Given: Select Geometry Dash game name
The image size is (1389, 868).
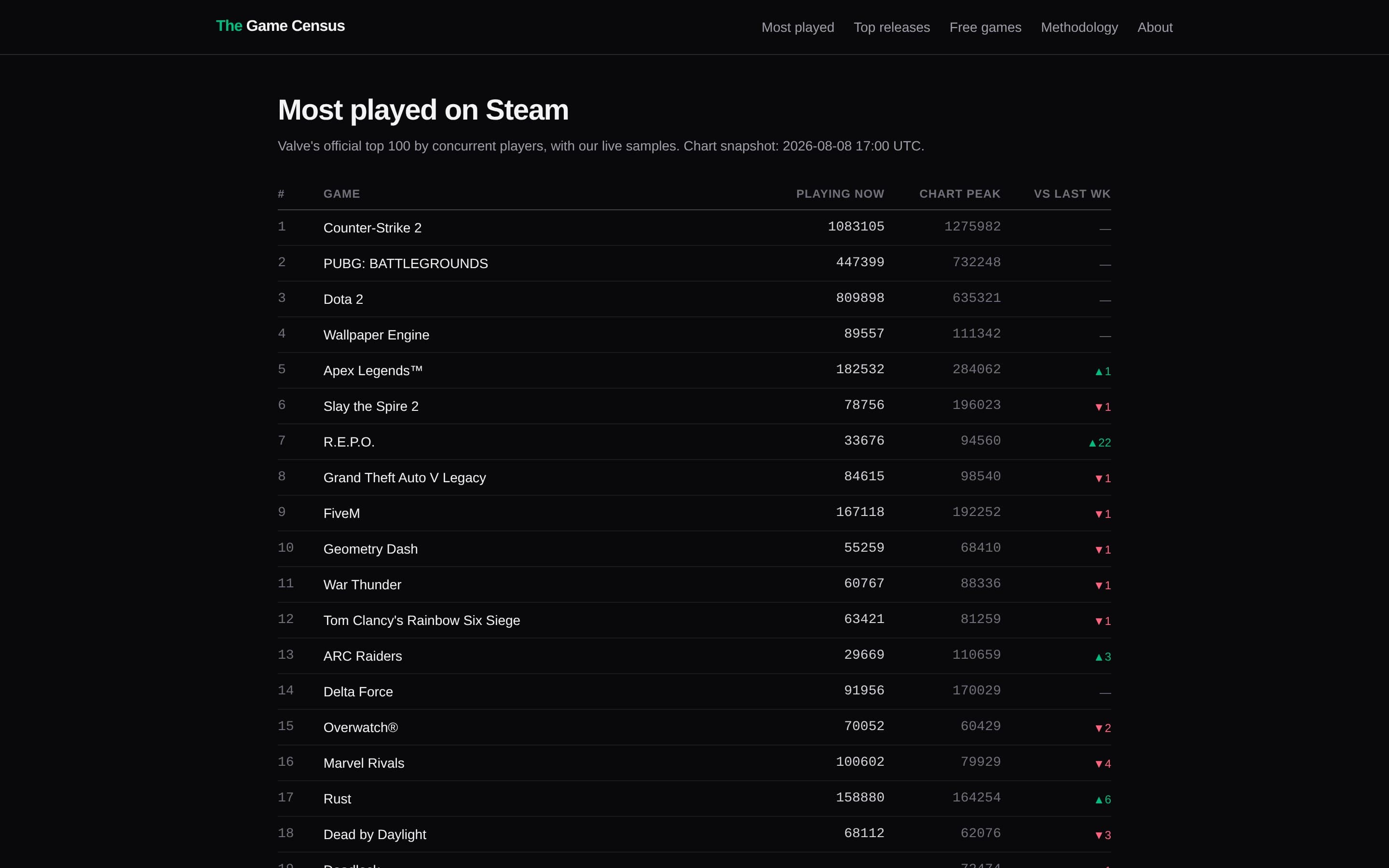Looking at the screenshot, I should [371, 549].
